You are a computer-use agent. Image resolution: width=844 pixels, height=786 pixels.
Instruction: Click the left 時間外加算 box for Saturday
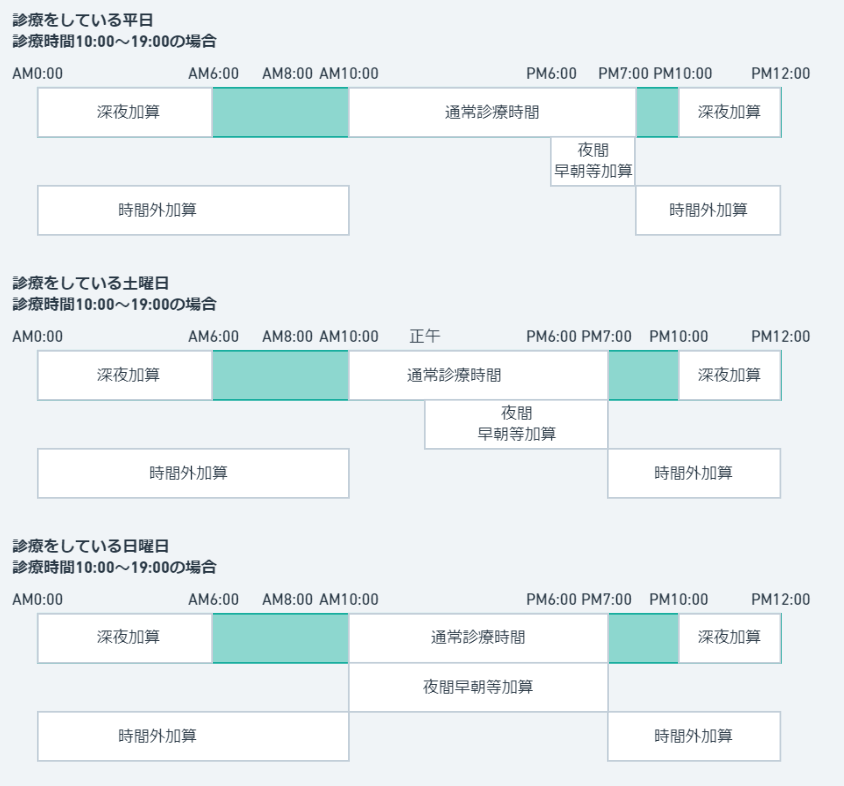pyautogui.click(x=193, y=473)
